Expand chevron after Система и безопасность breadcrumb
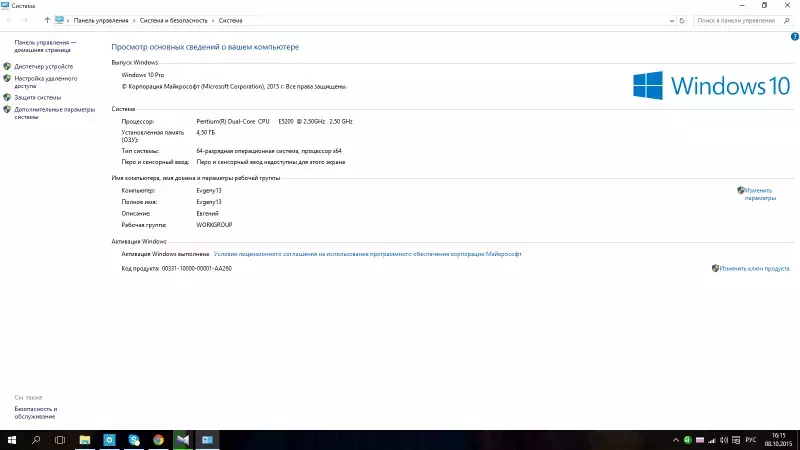This screenshot has width=800, height=450. (x=213, y=21)
